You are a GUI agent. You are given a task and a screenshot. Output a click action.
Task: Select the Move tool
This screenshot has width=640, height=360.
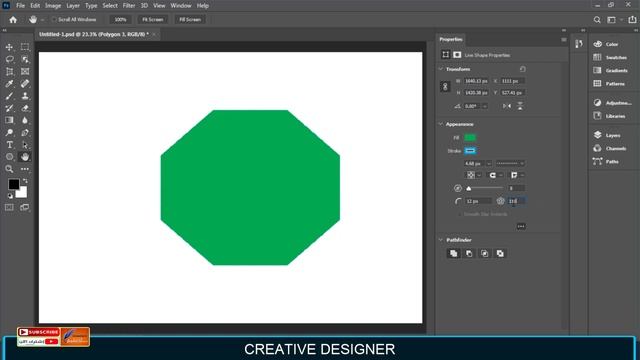tap(9, 47)
